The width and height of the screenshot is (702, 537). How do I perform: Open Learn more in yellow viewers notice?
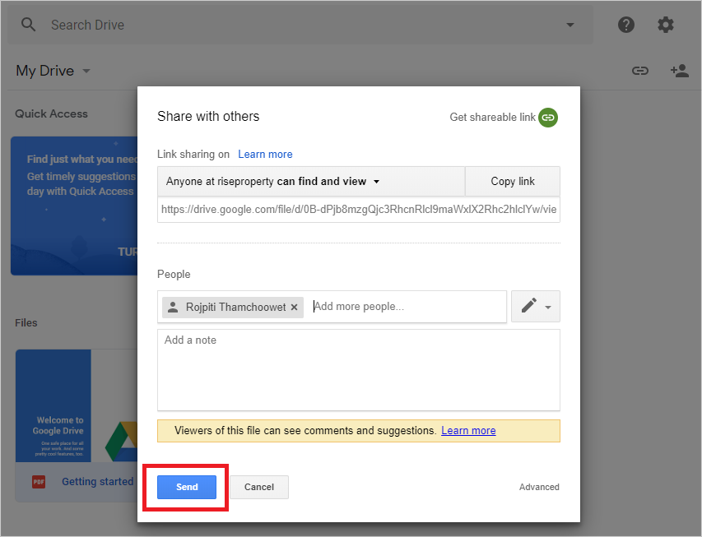[x=468, y=431]
